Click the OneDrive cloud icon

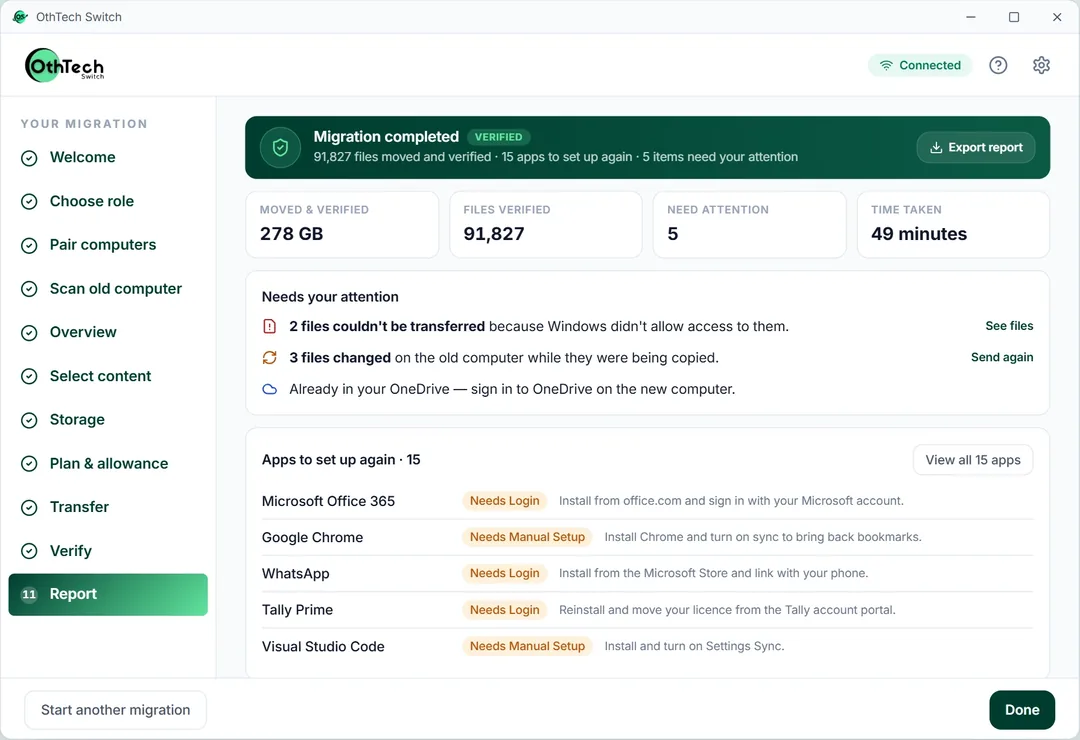coord(269,389)
